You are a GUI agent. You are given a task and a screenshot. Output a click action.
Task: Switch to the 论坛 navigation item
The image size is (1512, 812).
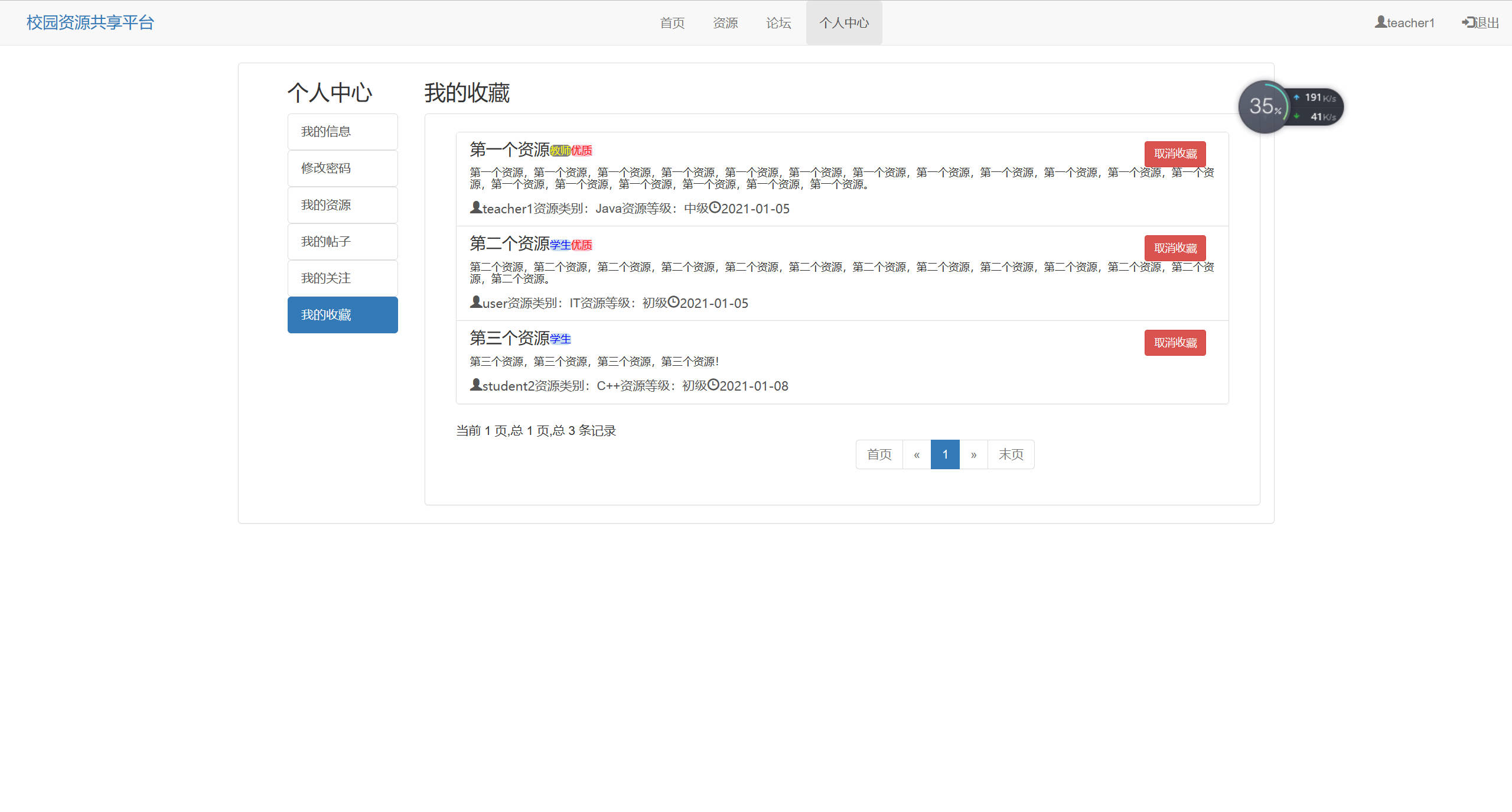pyautogui.click(x=778, y=22)
